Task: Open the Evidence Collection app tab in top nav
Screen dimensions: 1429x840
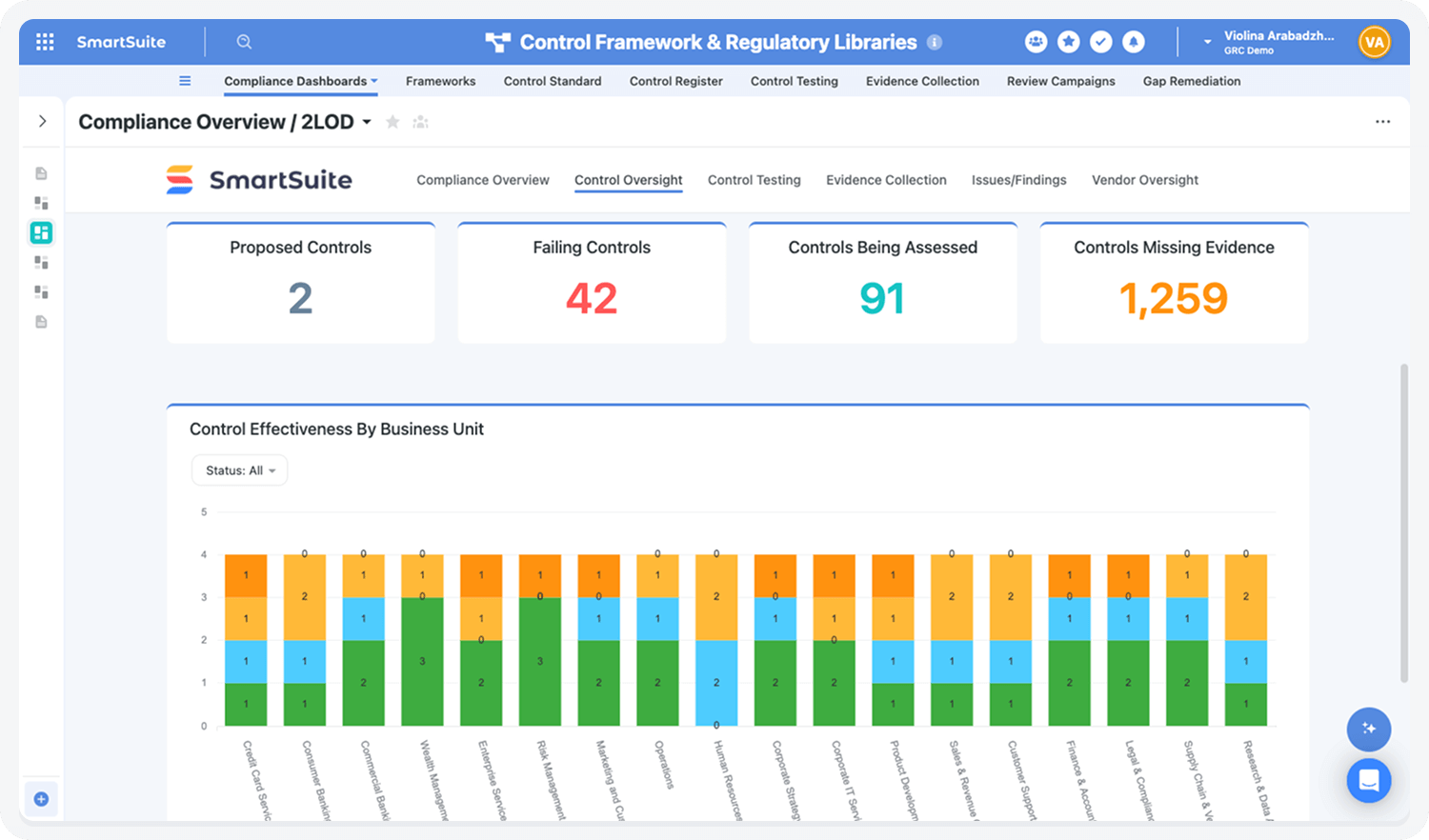Action: click(x=922, y=81)
